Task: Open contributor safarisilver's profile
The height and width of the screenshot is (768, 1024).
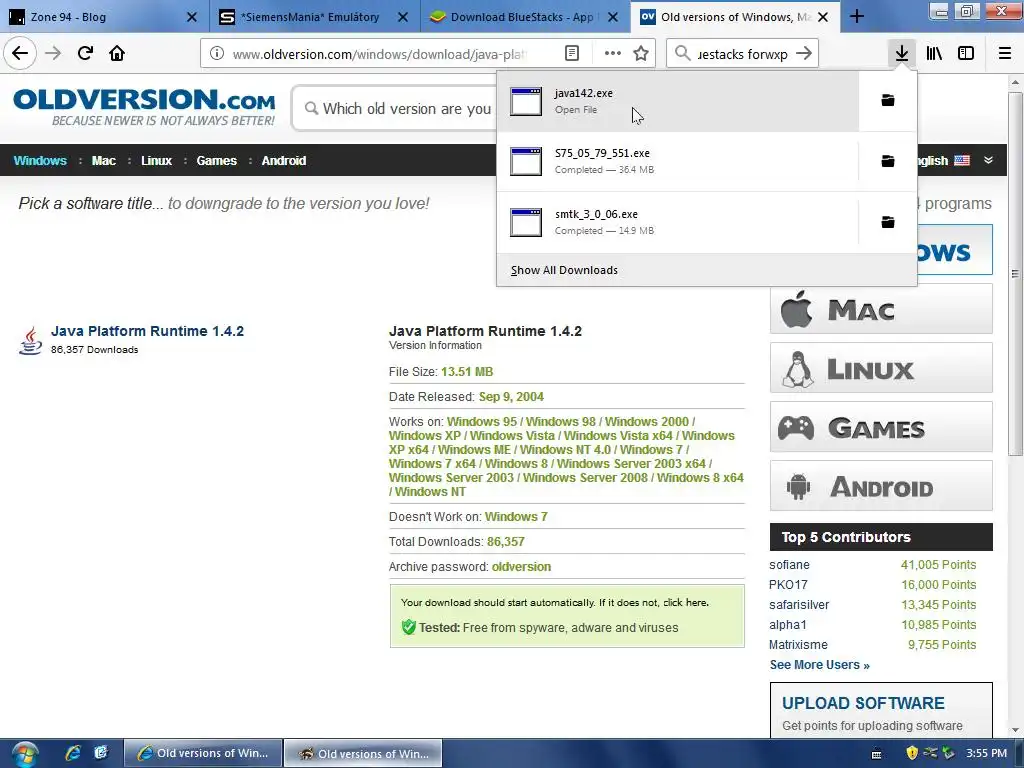Action: click(x=799, y=605)
